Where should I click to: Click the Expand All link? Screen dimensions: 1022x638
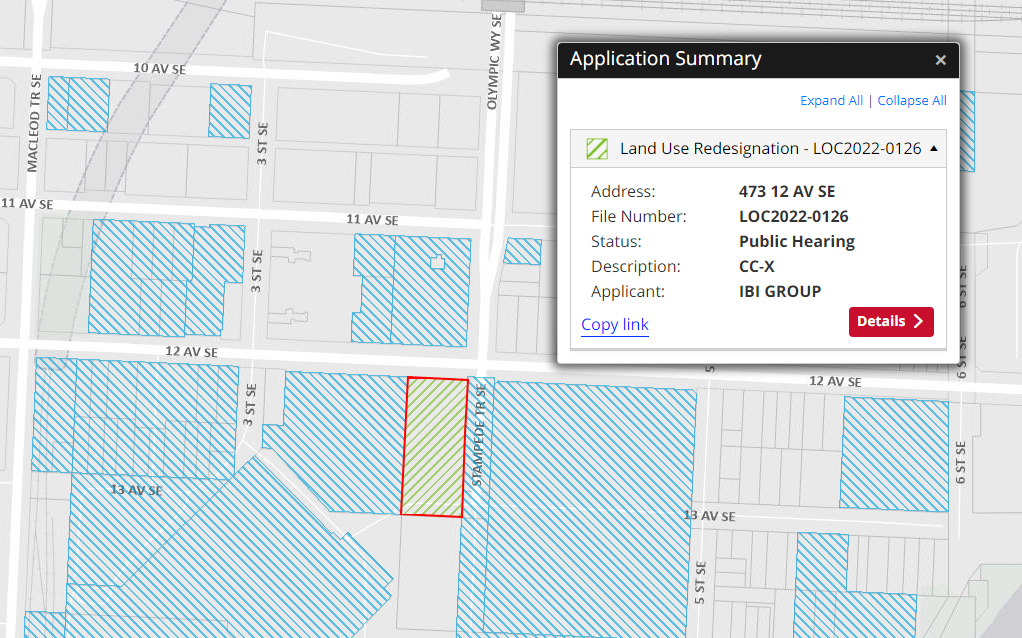point(831,101)
